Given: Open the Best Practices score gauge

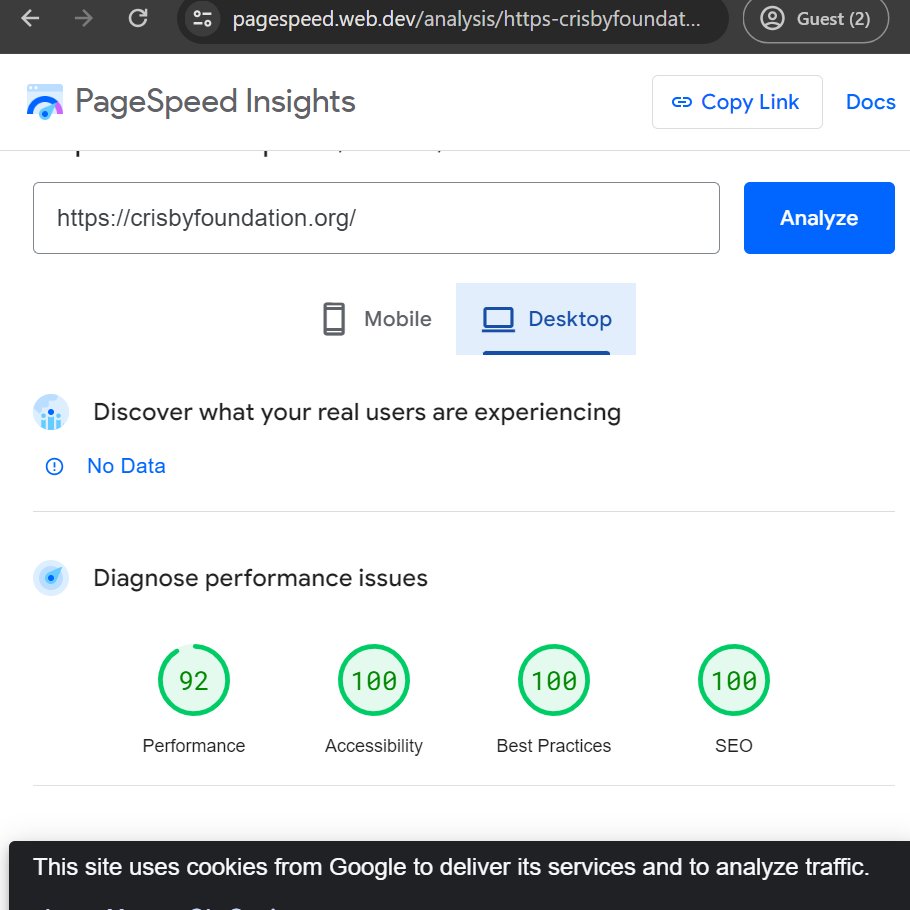Looking at the screenshot, I should click(x=554, y=680).
